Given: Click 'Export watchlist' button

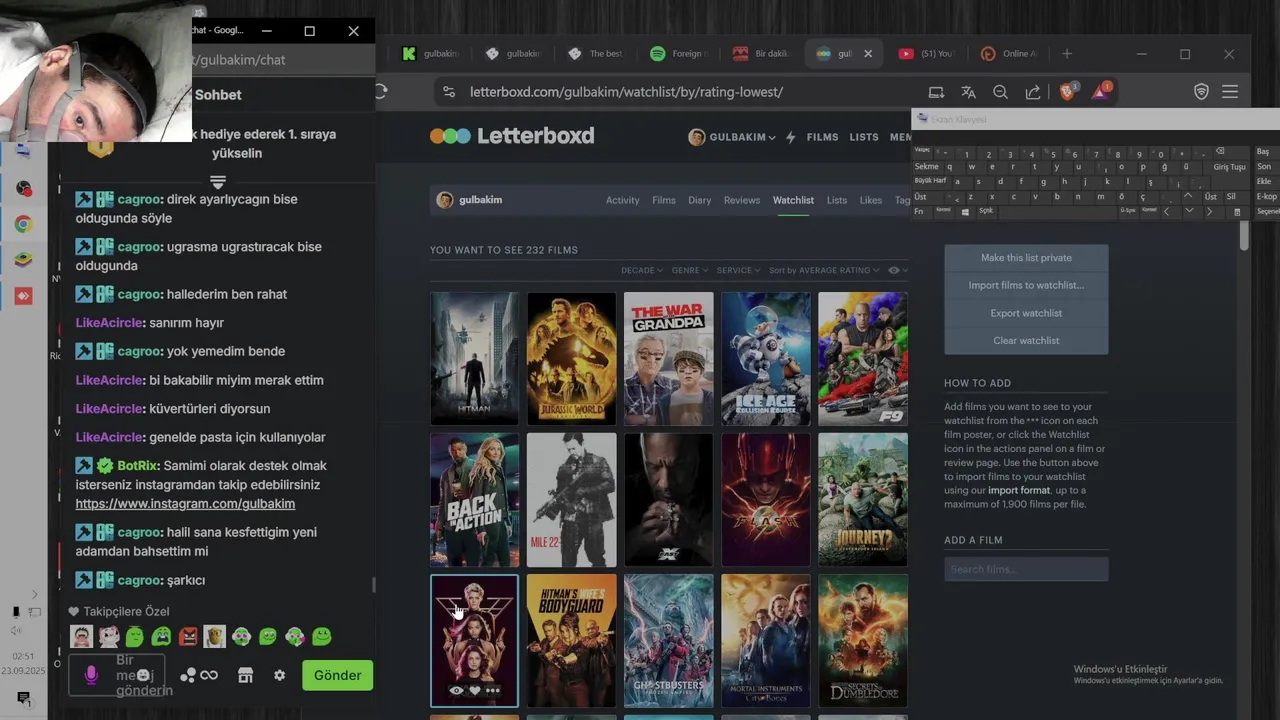Looking at the screenshot, I should coord(1026,313).
